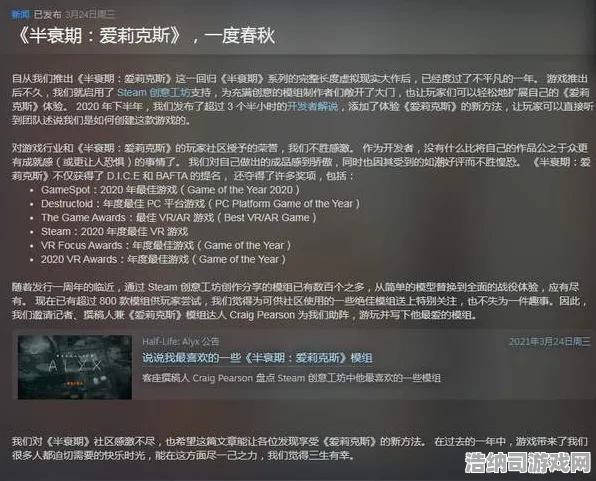Select the name Craig Pearson in the paragraph
Viewport: 596px width, 481px height.
(x=262, y=315)
